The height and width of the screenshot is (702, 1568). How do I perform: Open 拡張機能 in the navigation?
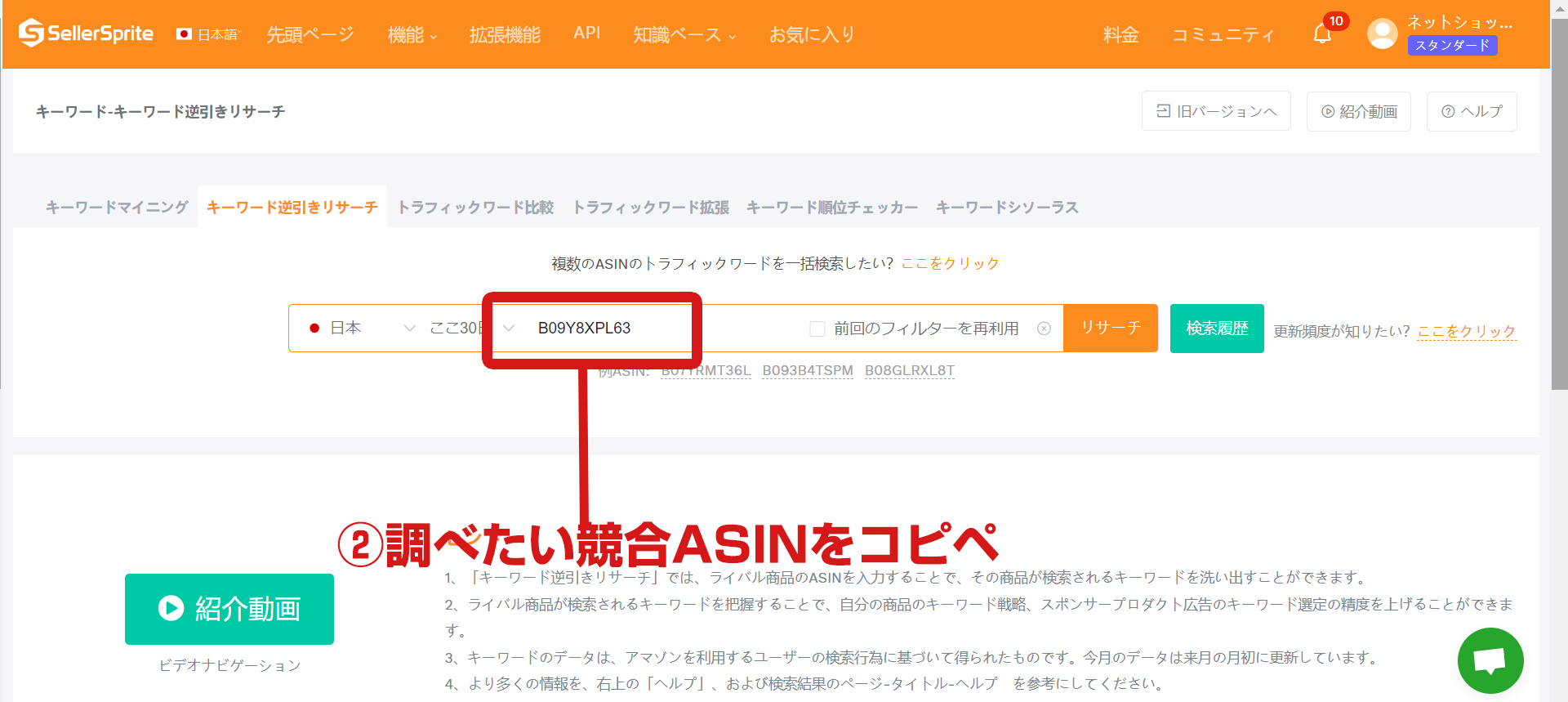[x=505, y=34]
